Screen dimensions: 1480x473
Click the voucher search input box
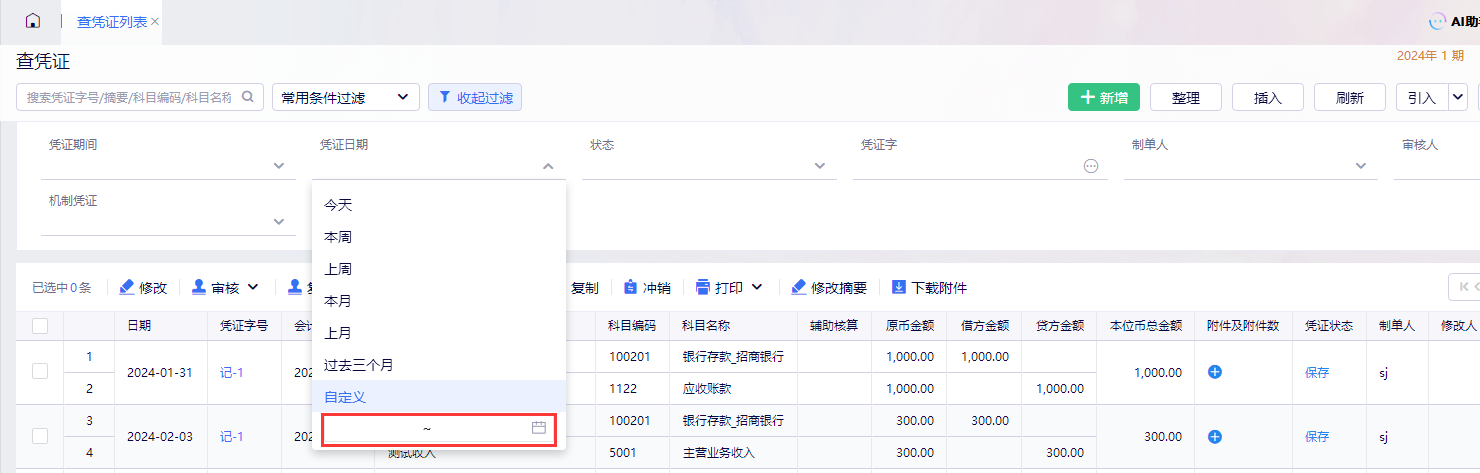click(x=130, y=97)
